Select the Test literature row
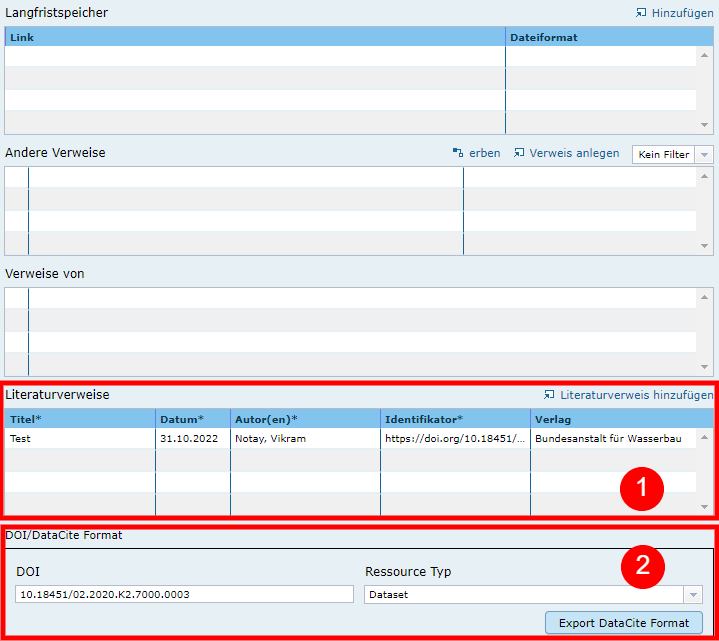This screenshot has width=719, height=641. 80,439
